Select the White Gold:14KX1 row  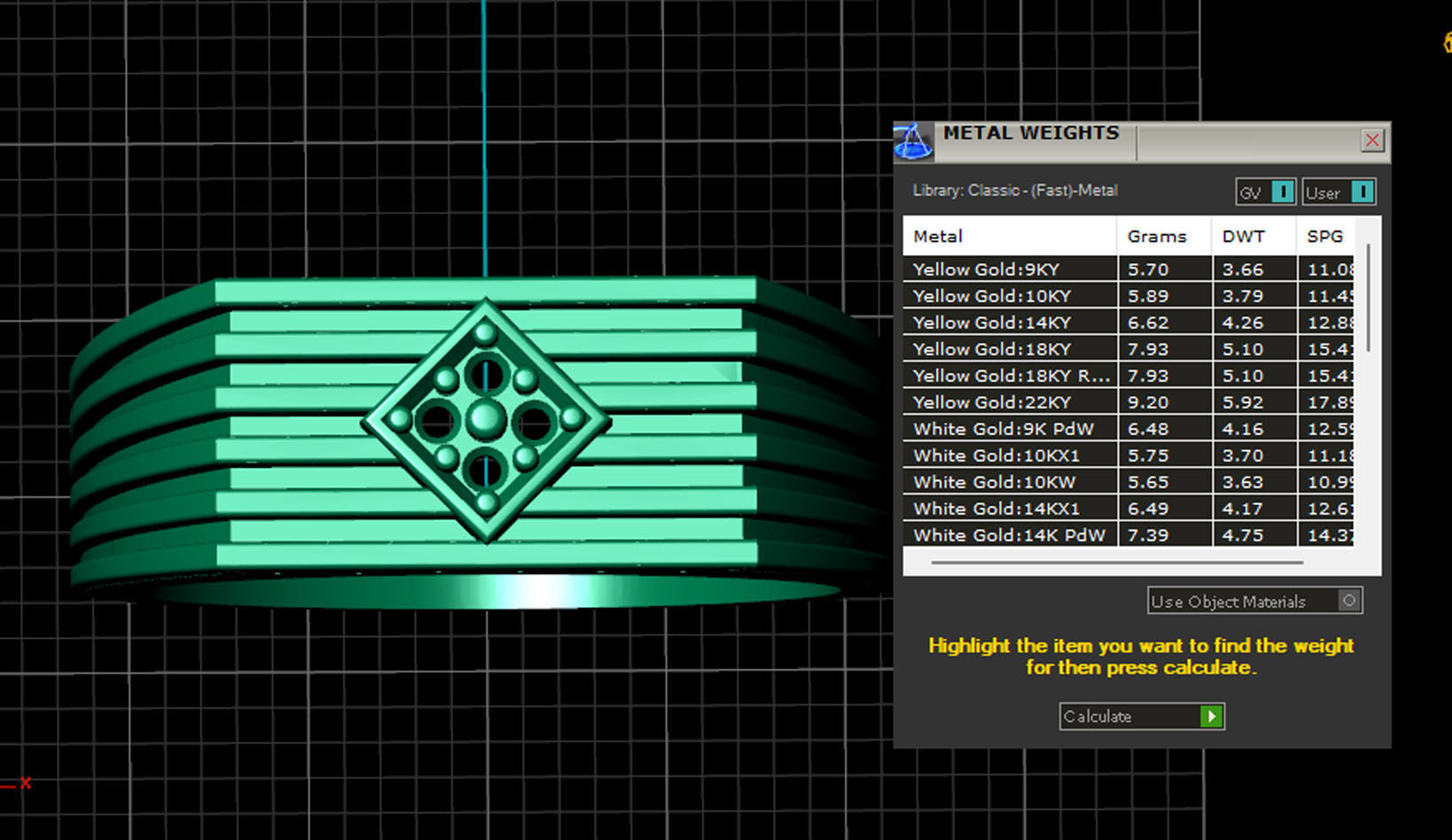click(1128, 509)
